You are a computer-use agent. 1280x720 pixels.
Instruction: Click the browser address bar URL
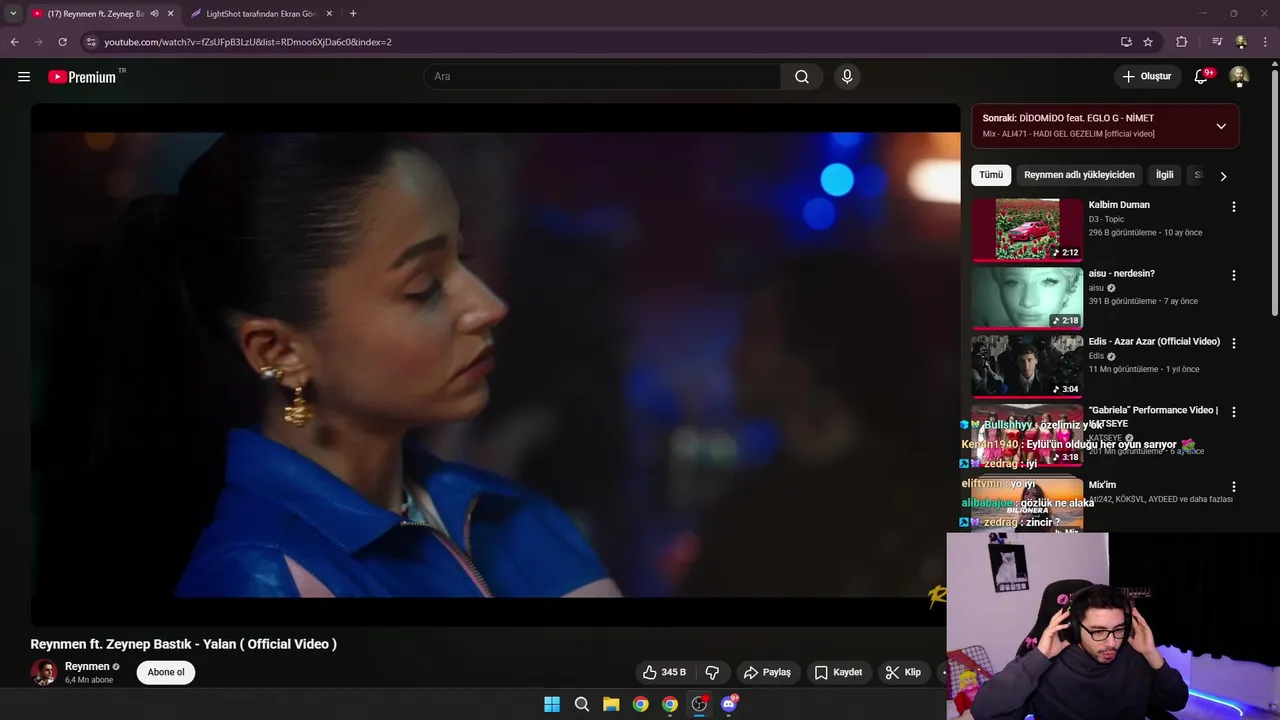tap(248, 42)
